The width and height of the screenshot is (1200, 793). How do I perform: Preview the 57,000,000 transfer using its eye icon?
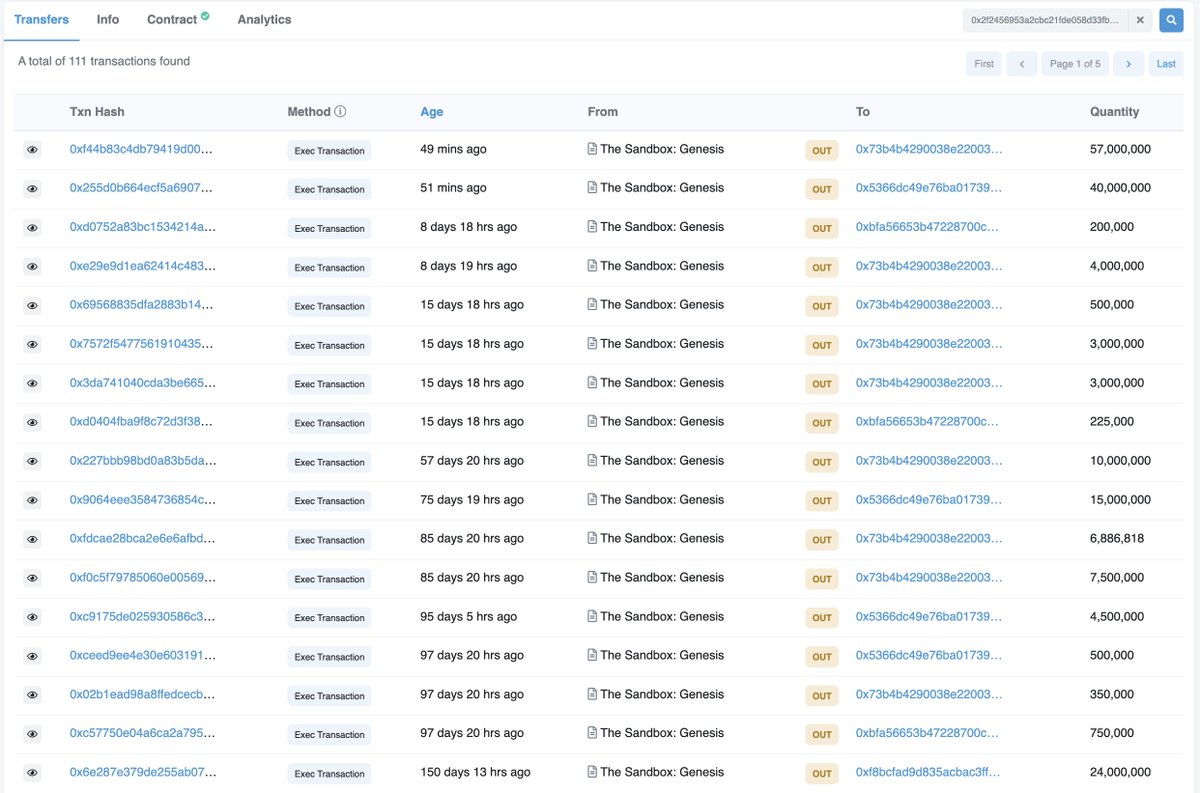[x=31, y=149]
